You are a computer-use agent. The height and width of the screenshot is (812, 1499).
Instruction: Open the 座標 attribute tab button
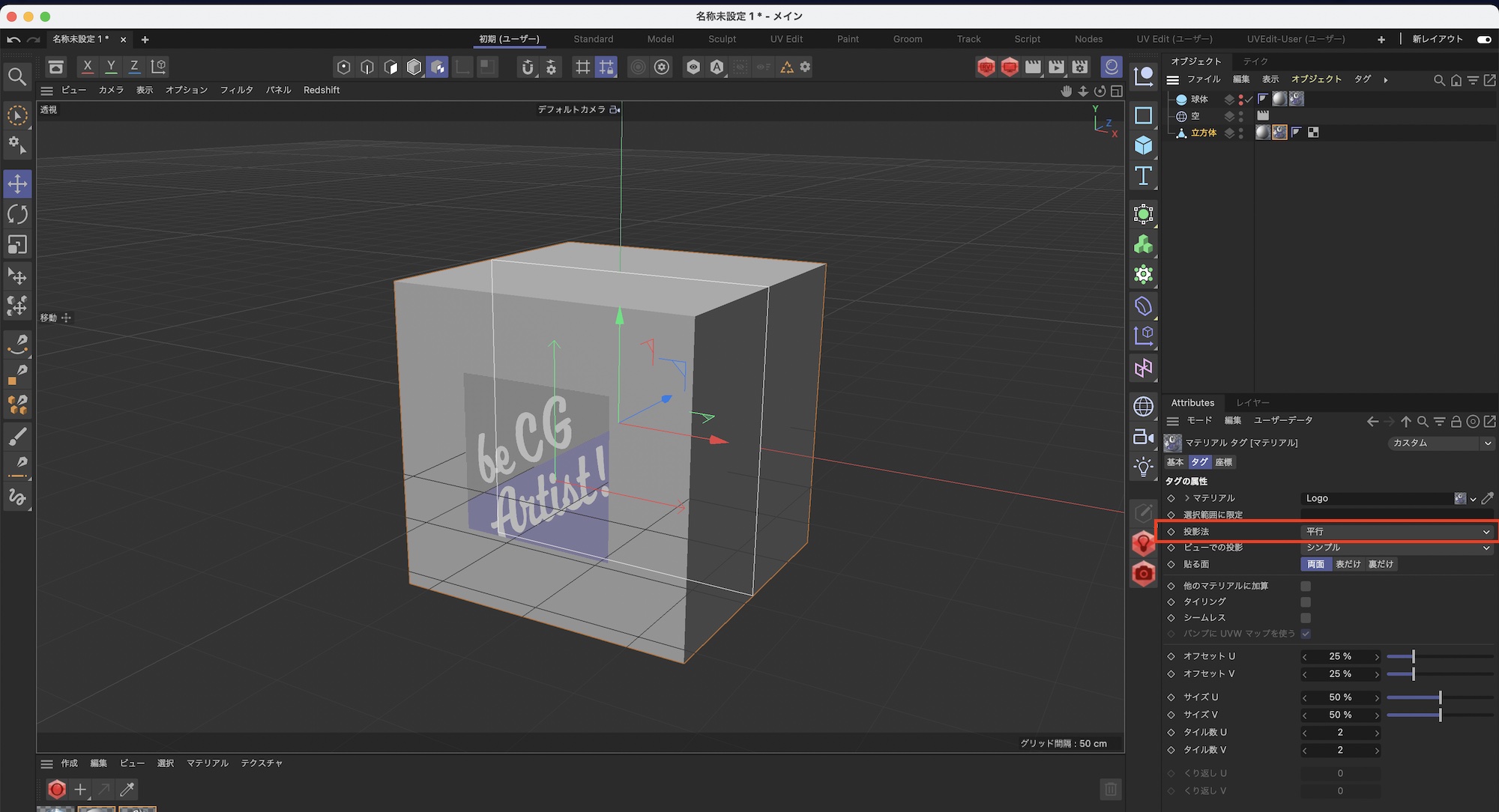tap(1224, 462)
